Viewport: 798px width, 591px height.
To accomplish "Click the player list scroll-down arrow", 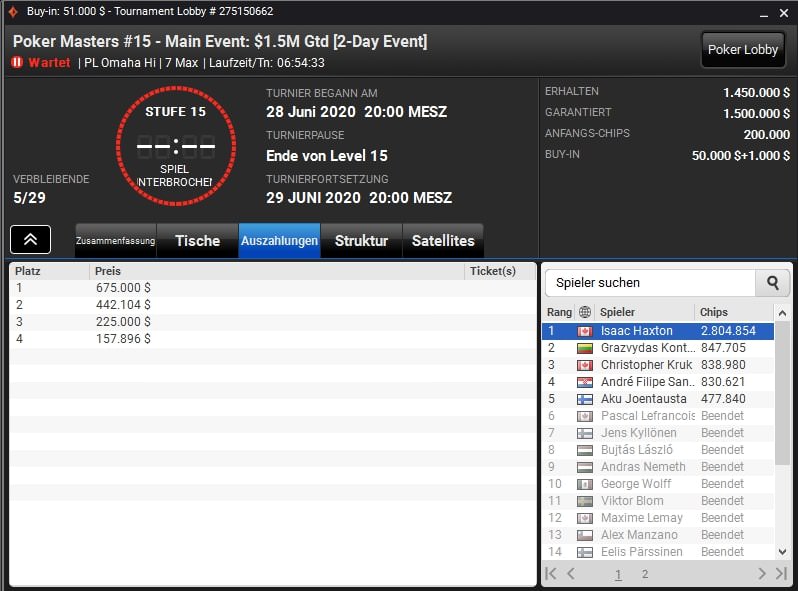I will [x=782, y=551].
